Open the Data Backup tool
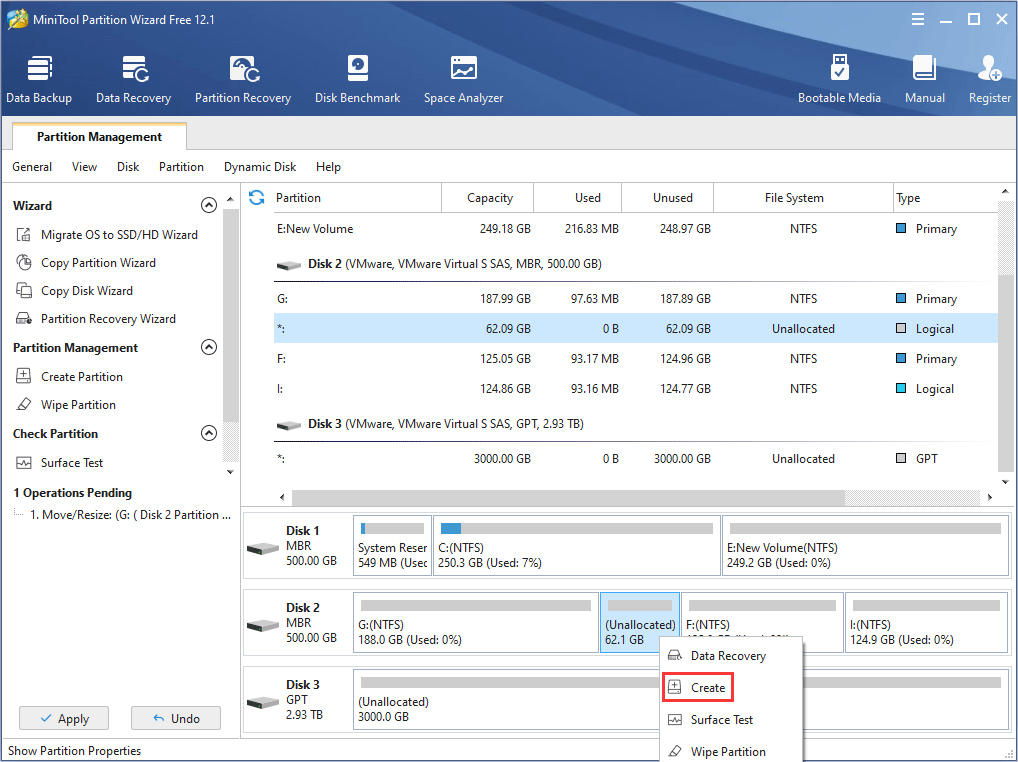This screenshot has width=1018, height=762. click(39, 79)
